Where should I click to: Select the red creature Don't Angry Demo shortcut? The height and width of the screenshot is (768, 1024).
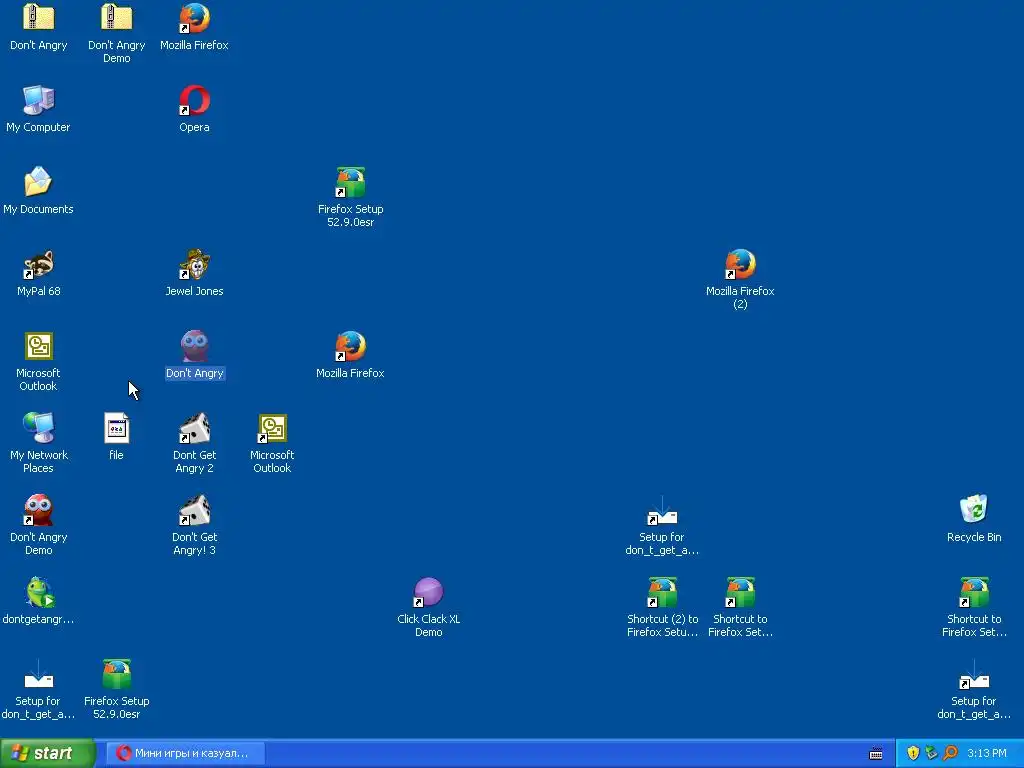39,511
